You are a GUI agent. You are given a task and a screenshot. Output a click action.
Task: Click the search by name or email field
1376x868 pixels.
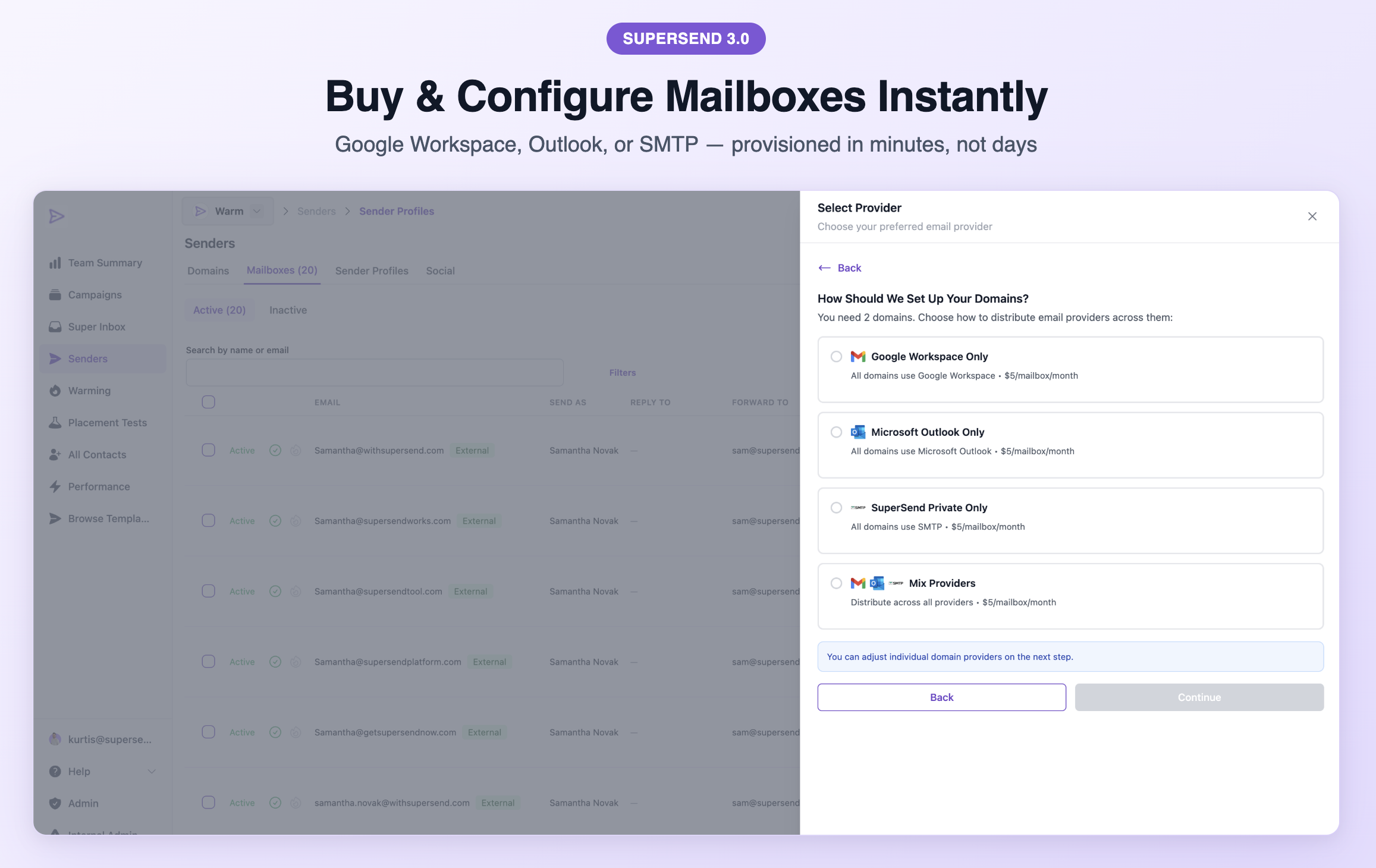click(375, 373)
